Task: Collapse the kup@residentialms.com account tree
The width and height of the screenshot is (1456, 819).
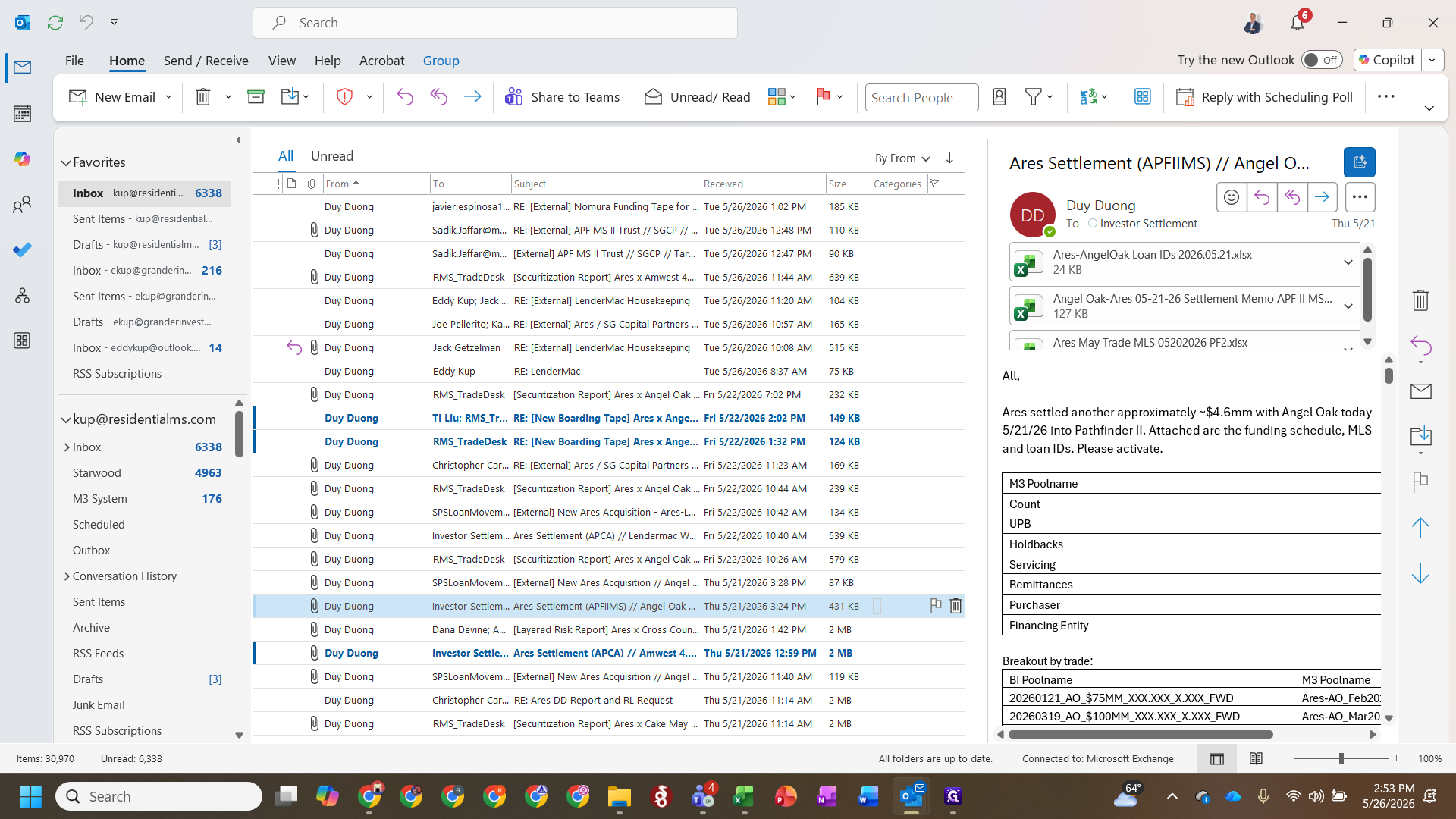Action: (66, 419)
